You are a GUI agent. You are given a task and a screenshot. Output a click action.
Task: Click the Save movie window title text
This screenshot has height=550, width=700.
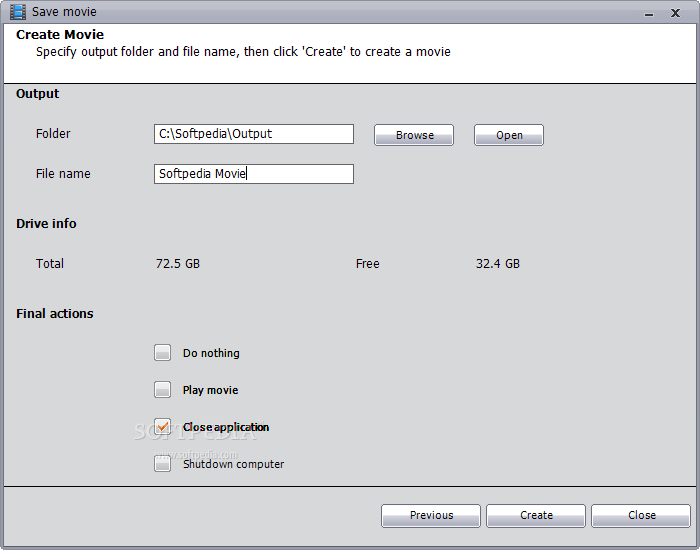[64, 12]
